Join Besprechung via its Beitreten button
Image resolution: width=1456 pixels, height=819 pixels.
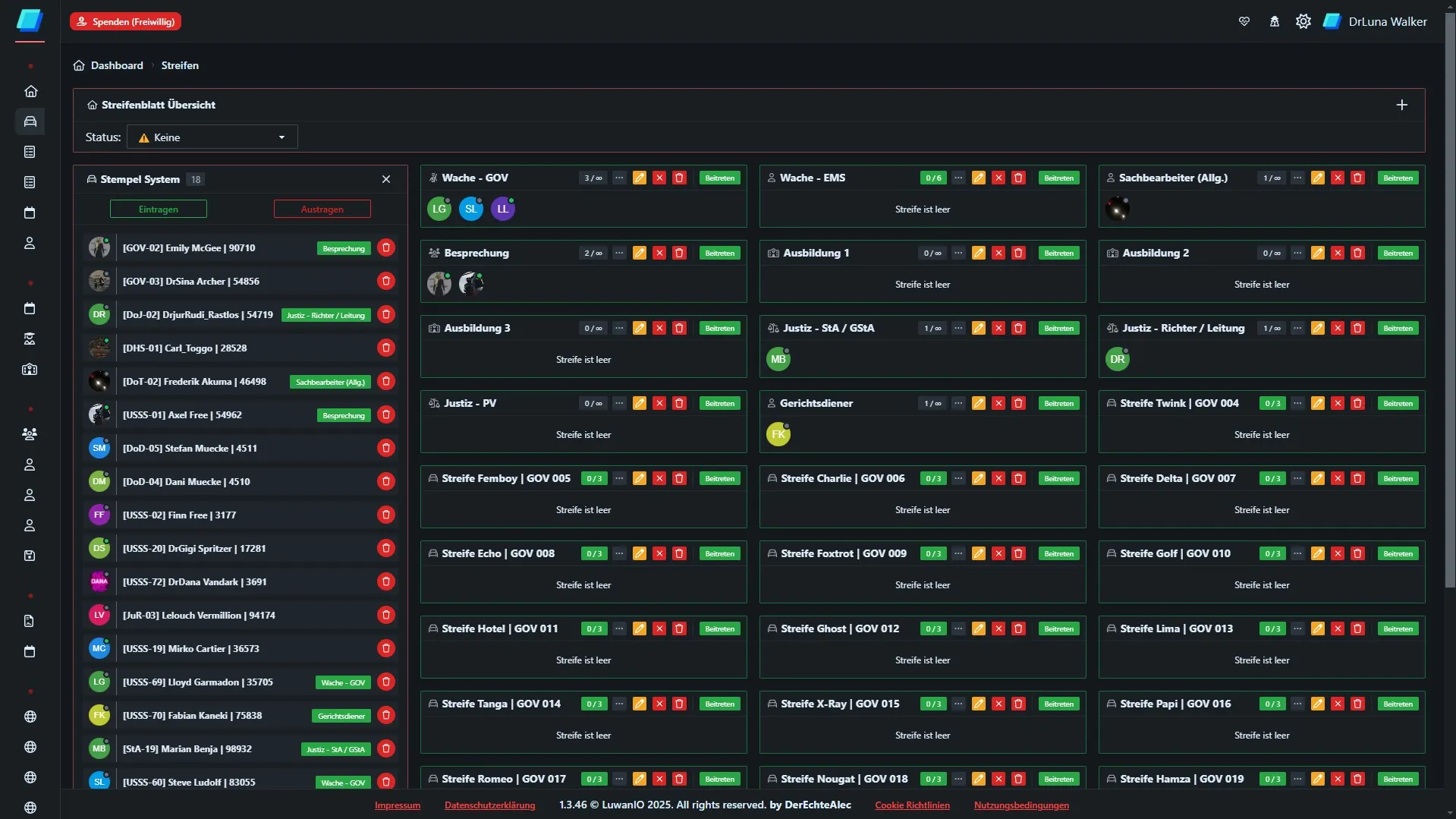(x=719, y=253)
